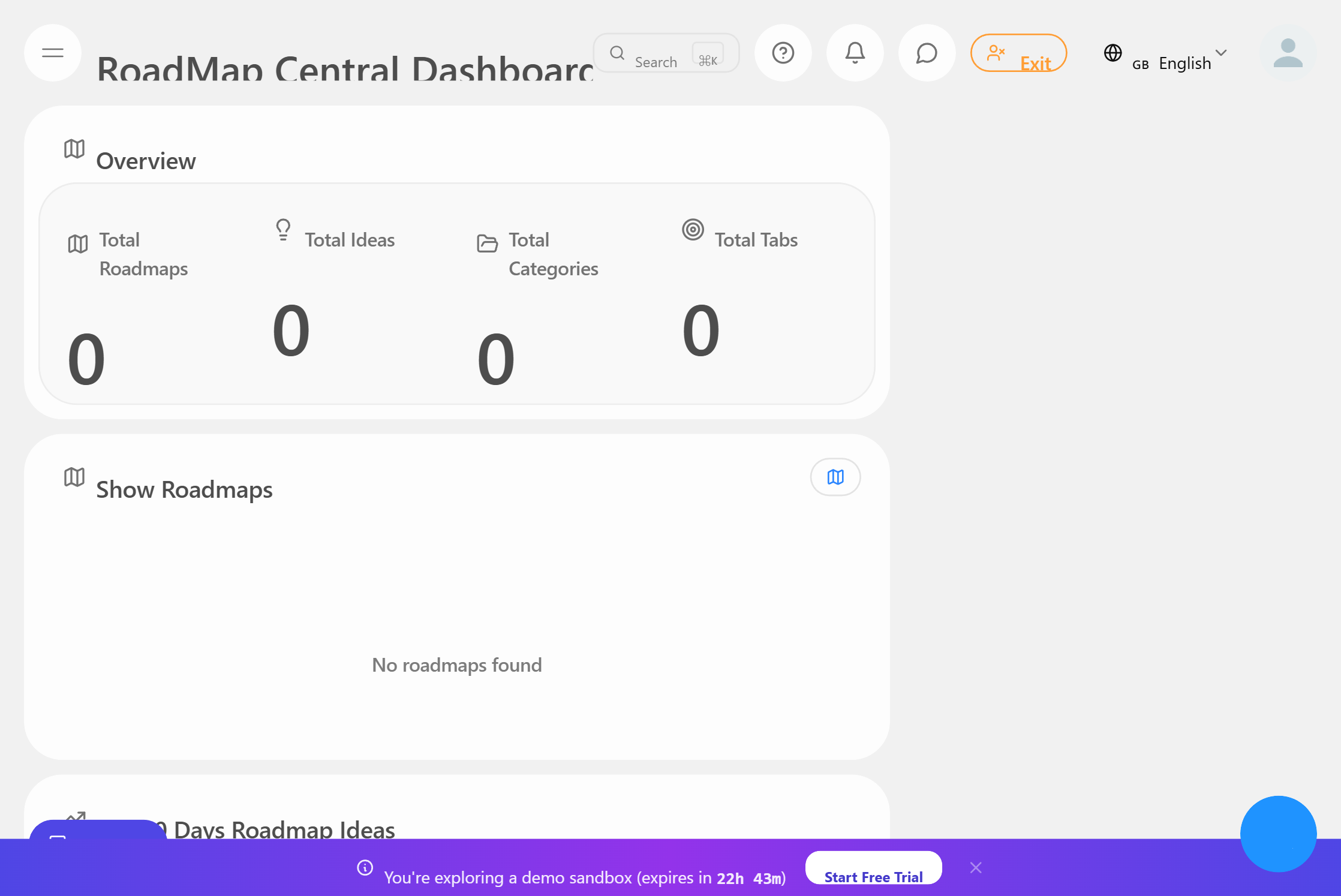Click the Total Tabs target icon
The height and width of the screenshot is (896, 1341).
pos(693,229)
